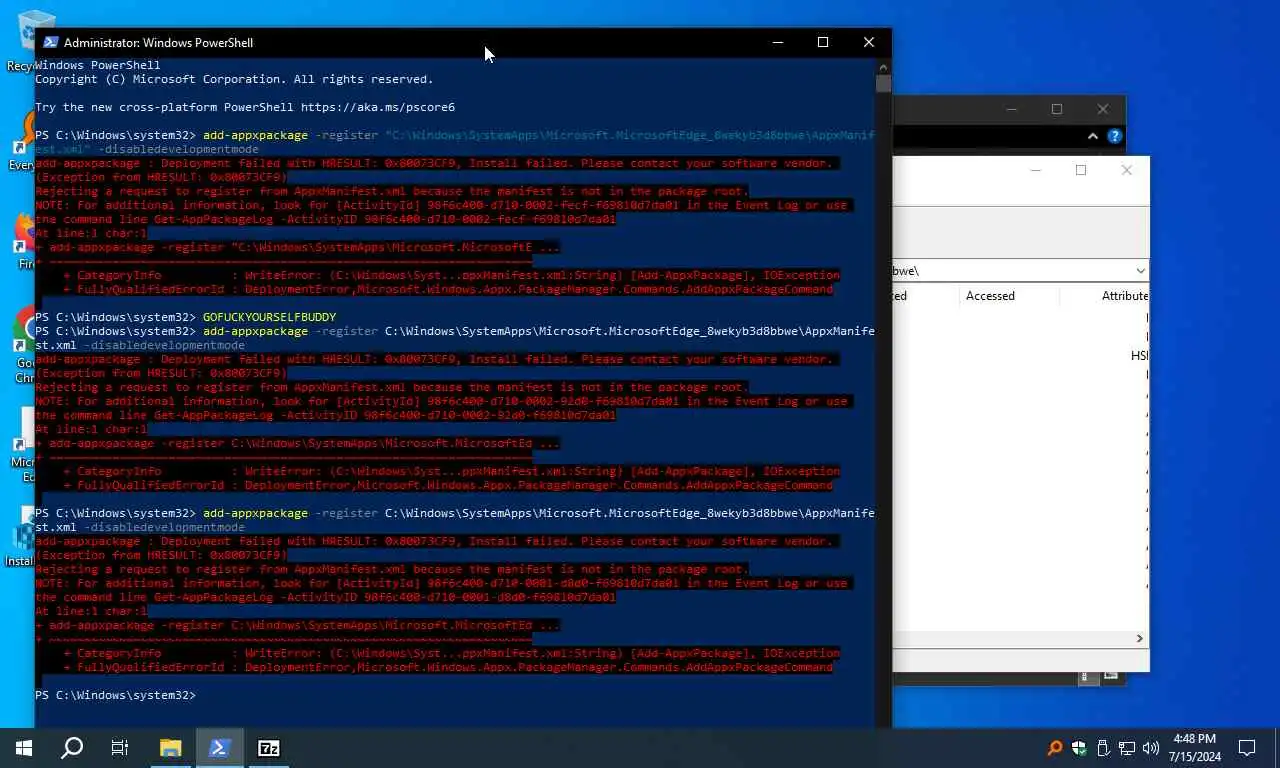Click the Safely Remove Hardware tray icon
Screen dimensions: 1280x768
[x=1103, y=748]
